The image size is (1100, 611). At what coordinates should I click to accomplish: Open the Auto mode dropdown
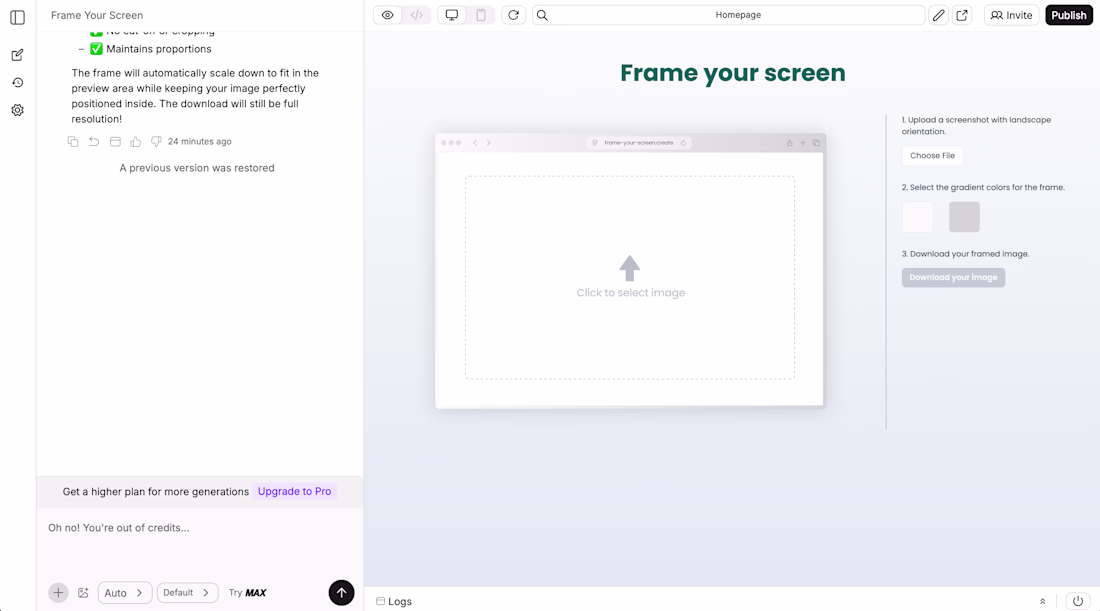(124, 593)
